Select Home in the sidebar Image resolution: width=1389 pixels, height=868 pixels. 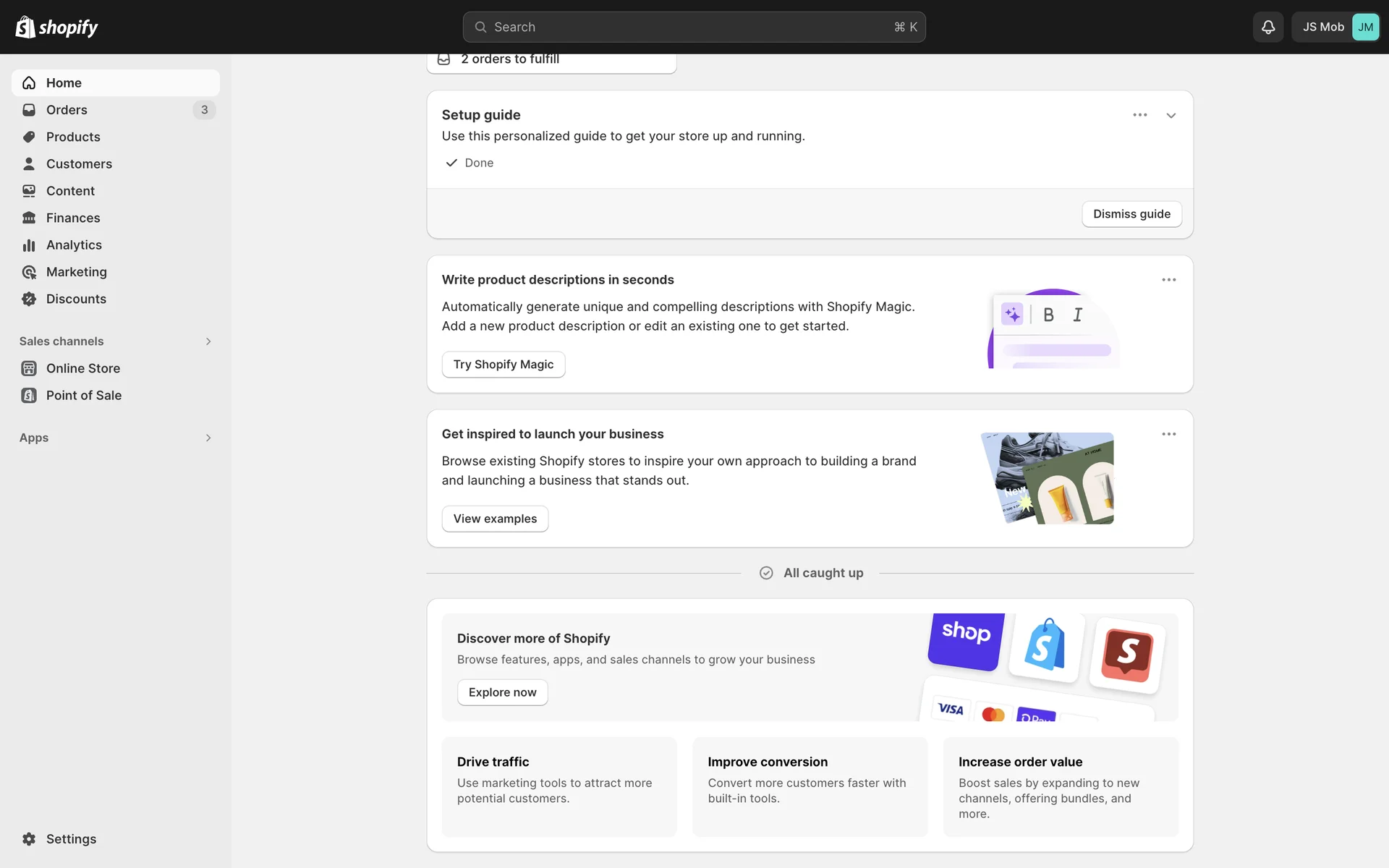pyautogui.click(x=64, y=83)
